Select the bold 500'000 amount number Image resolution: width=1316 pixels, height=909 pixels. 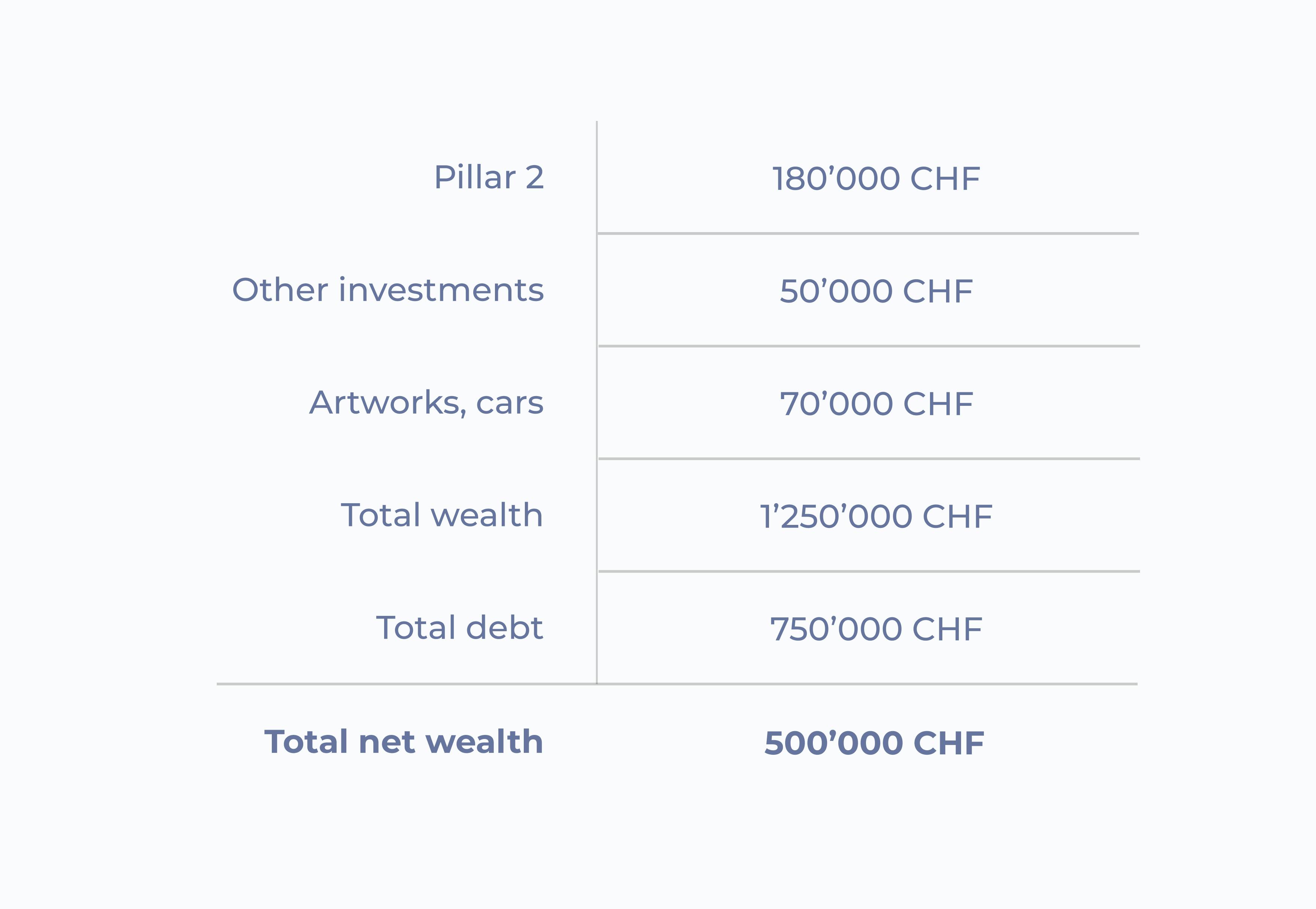(x=834, y=743)
